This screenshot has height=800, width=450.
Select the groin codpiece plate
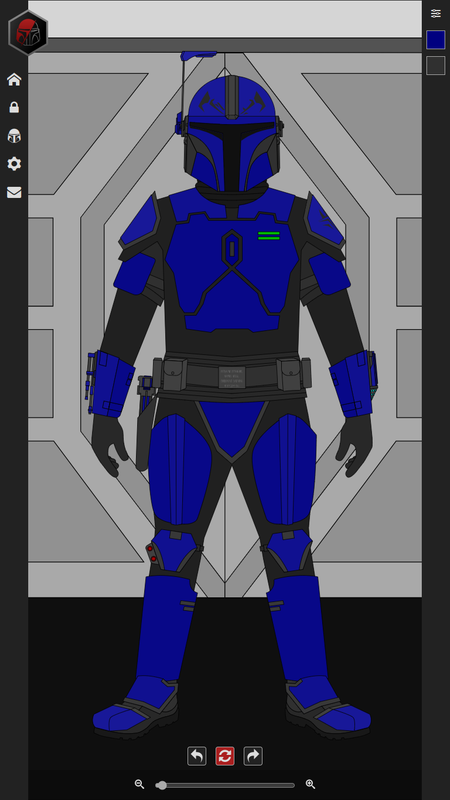pos(232,427)
